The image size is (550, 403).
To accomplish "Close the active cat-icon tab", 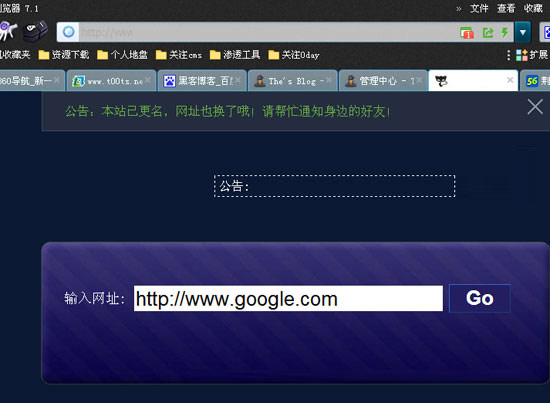I will coord(510,80).
